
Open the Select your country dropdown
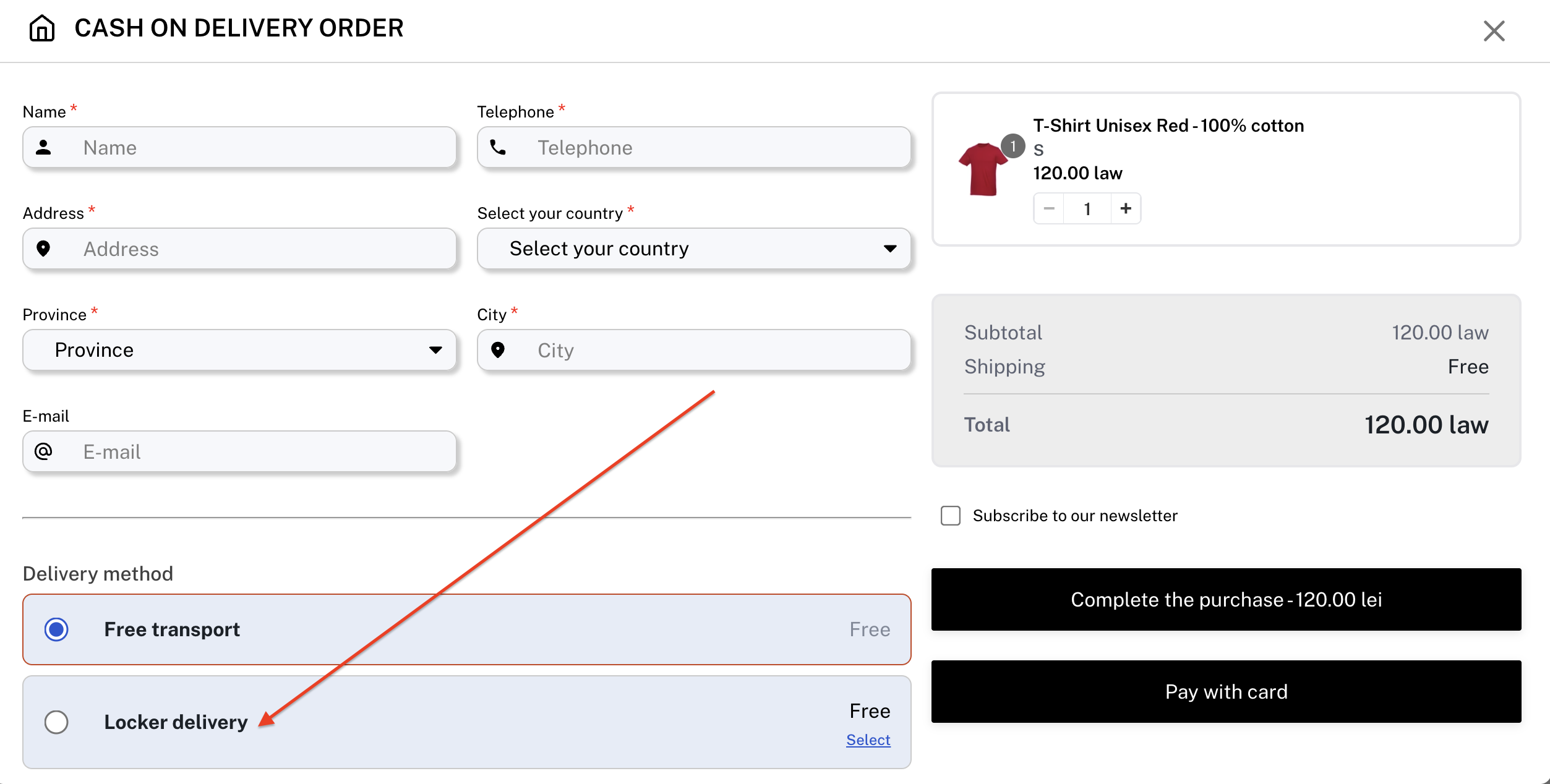coord(693,249)
